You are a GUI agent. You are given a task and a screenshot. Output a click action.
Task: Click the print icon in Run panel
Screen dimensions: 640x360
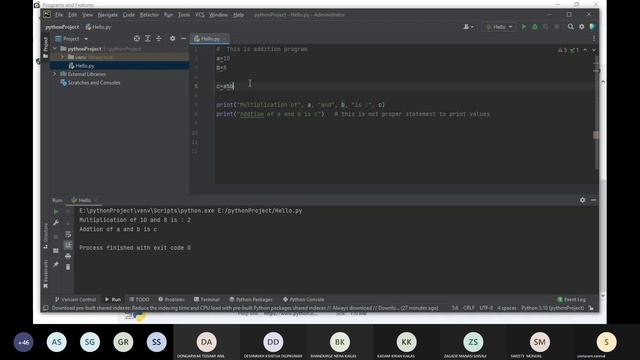(x=68, y=256)
